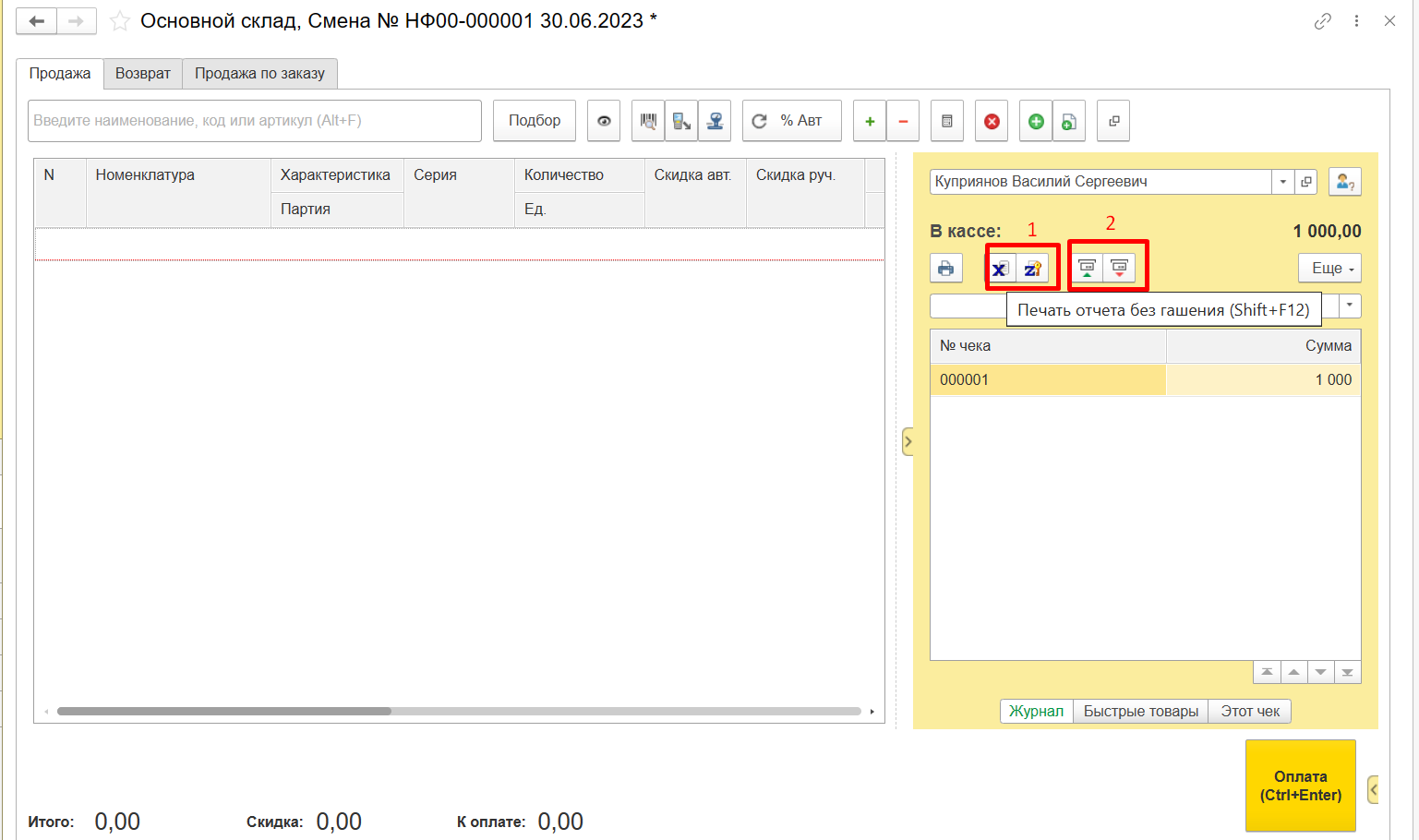The height and width of the screenshot is (840, 1419).
Task: Collapse the yellow side panel arrow
Action: [x=908, y=442]
